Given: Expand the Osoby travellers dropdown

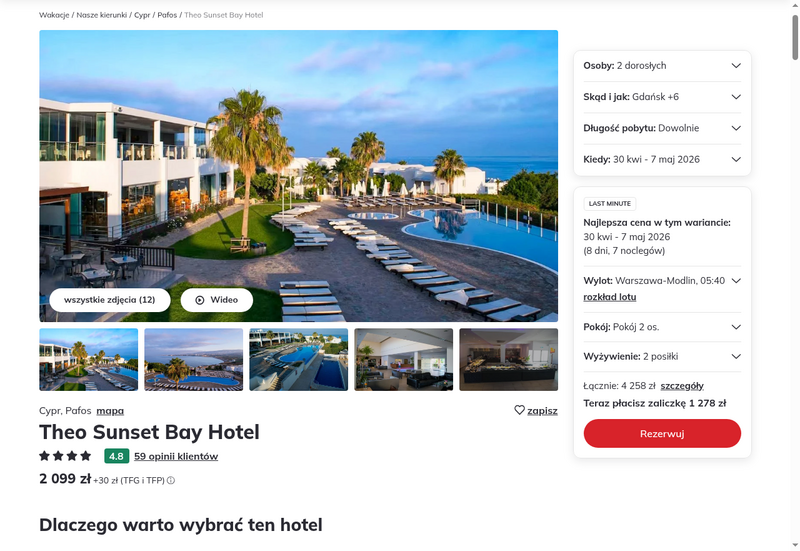Looking at the screenshot, I should (662, 66).
